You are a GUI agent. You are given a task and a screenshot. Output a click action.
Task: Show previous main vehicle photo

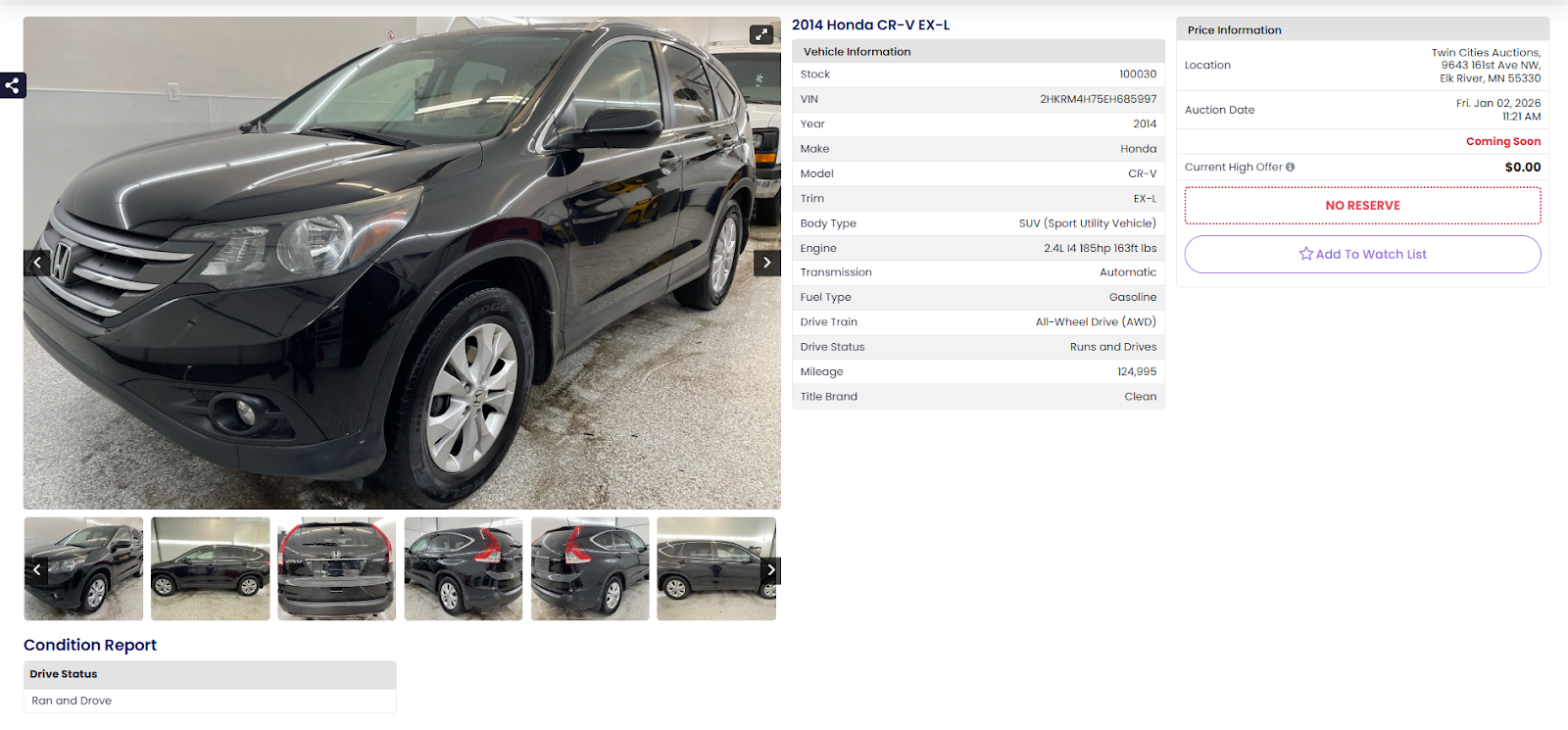[37, 263]
